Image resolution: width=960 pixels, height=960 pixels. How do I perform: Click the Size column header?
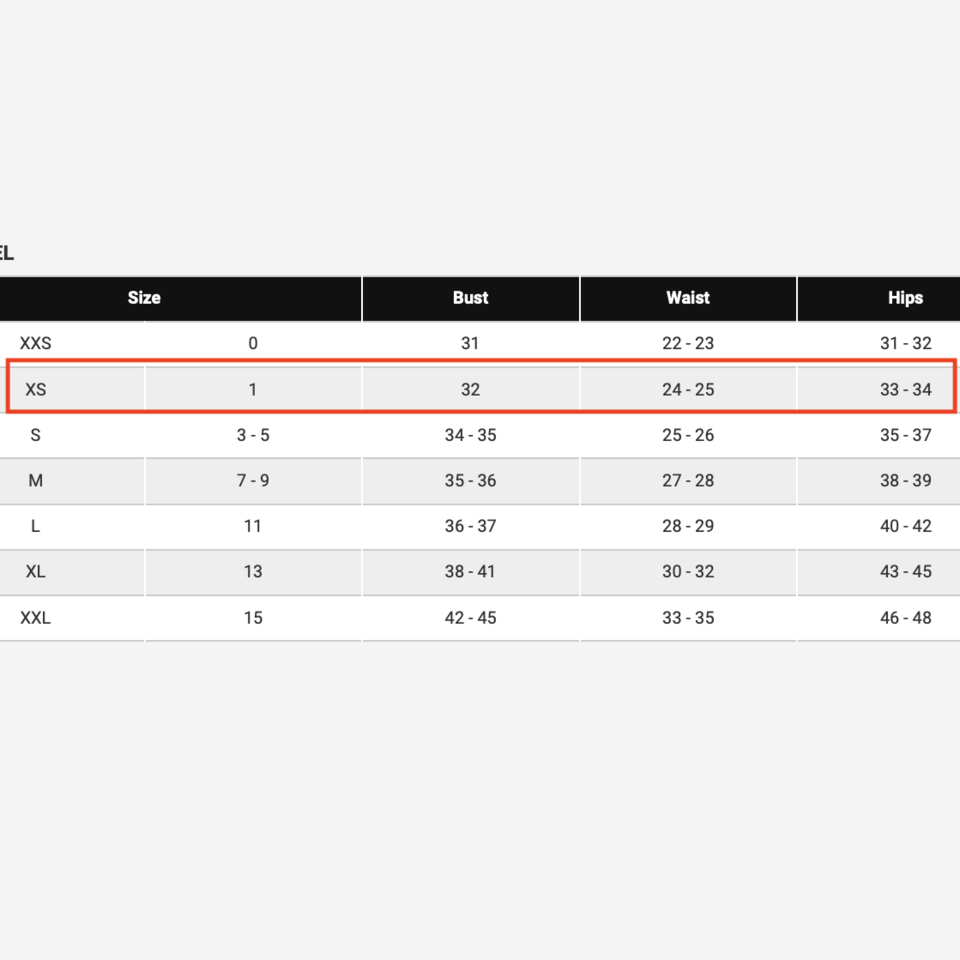(144, 298)
